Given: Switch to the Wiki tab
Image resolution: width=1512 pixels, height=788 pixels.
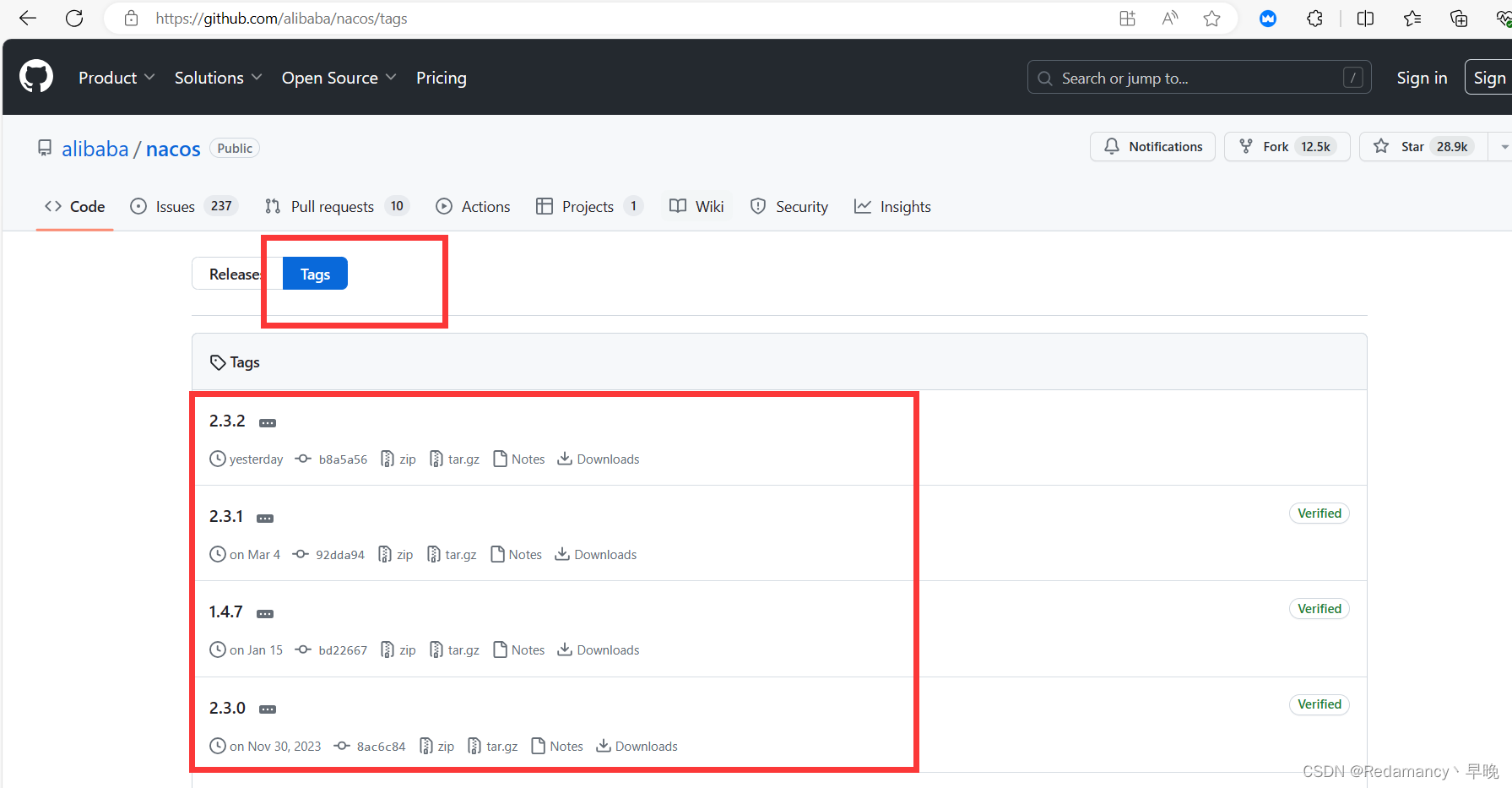Looking at the screenshot, I should pyautogui.click(x=696, y=207).
